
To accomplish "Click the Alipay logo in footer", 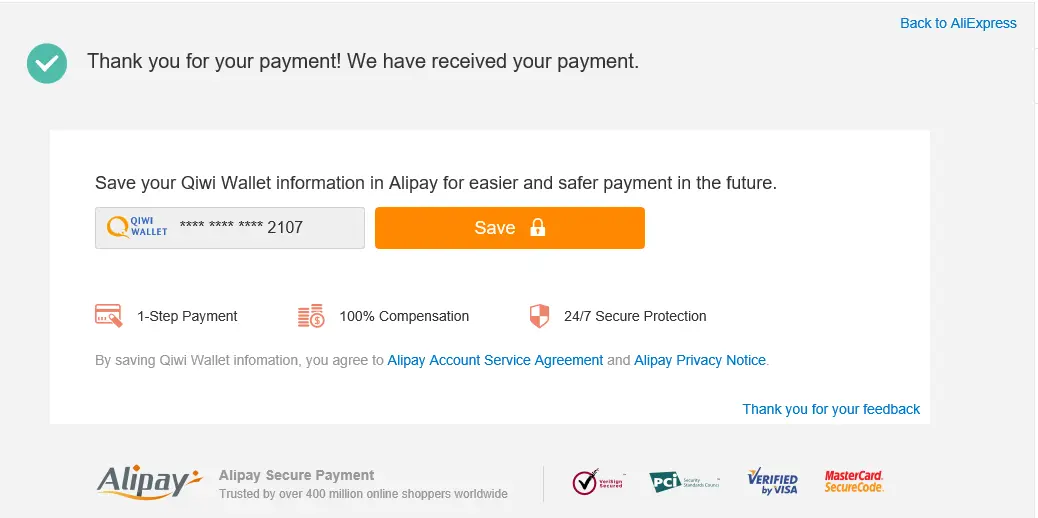I will point(149,482).
